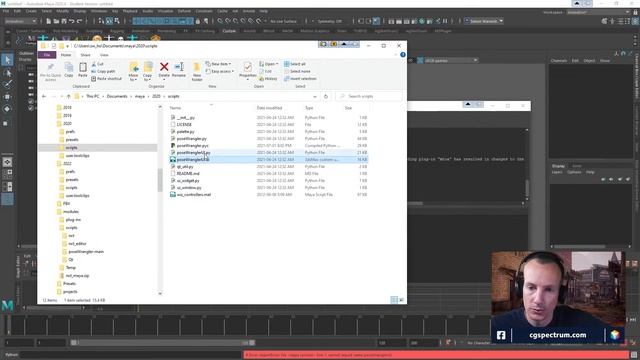The image size is (640, 360).
Task: Open the New item dropdown
Action: click(x=218, y=64)
